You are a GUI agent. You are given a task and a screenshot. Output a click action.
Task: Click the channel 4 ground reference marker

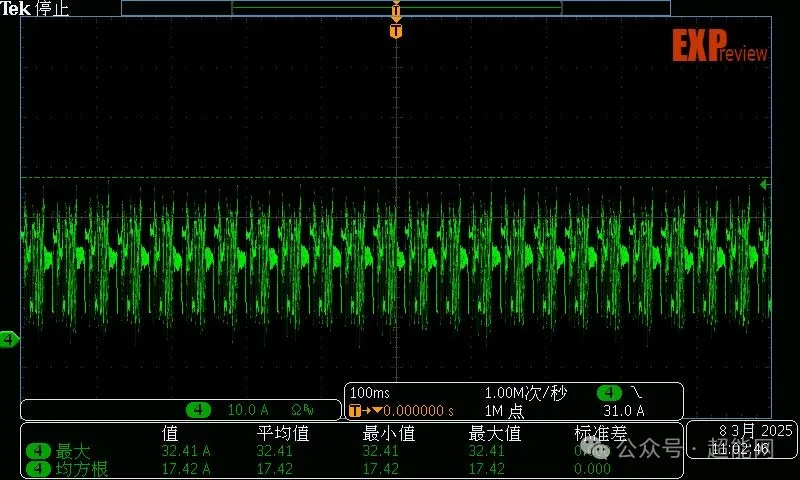(10, 340)
